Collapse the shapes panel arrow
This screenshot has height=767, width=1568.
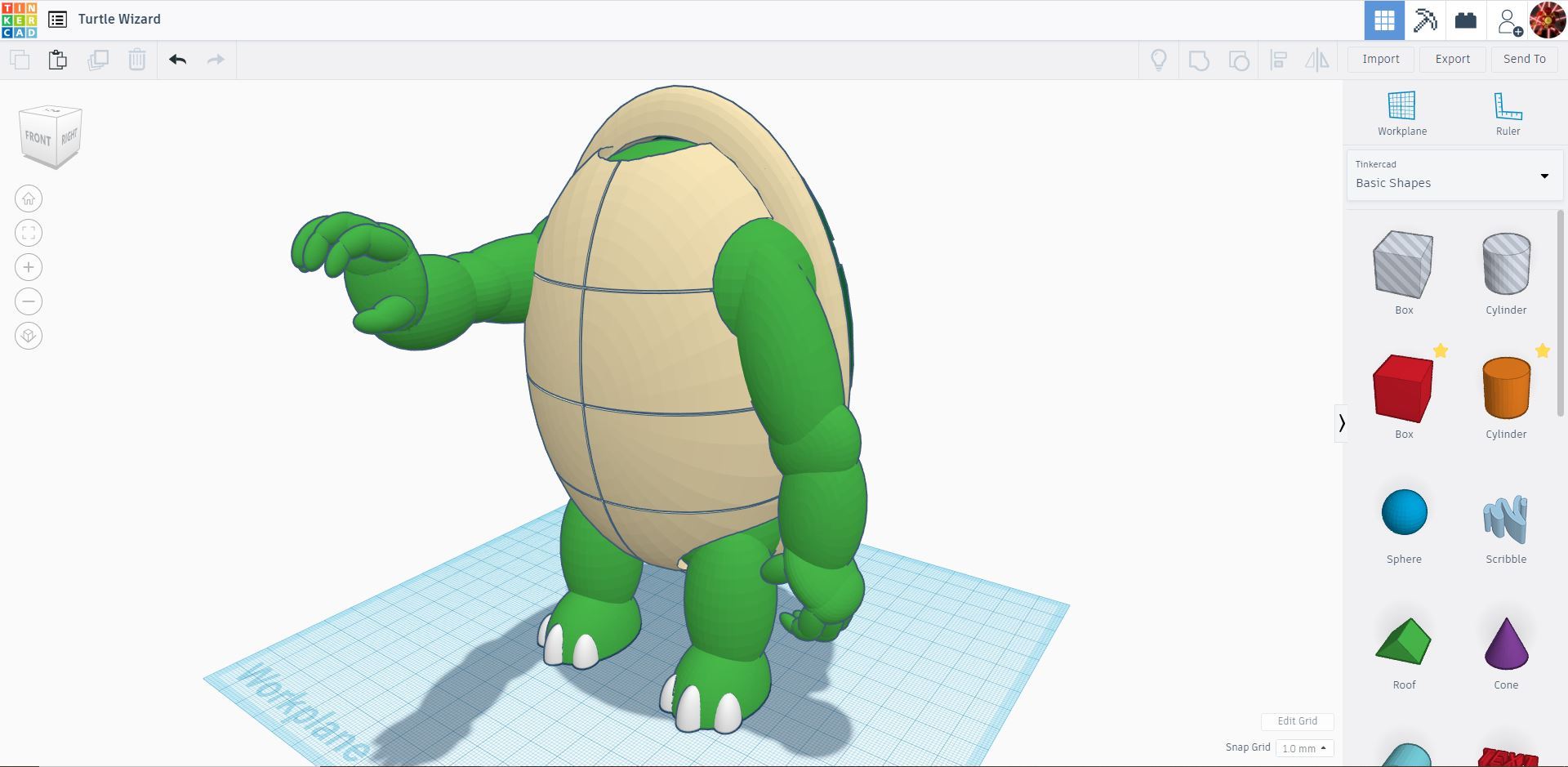coord(1341,423)
